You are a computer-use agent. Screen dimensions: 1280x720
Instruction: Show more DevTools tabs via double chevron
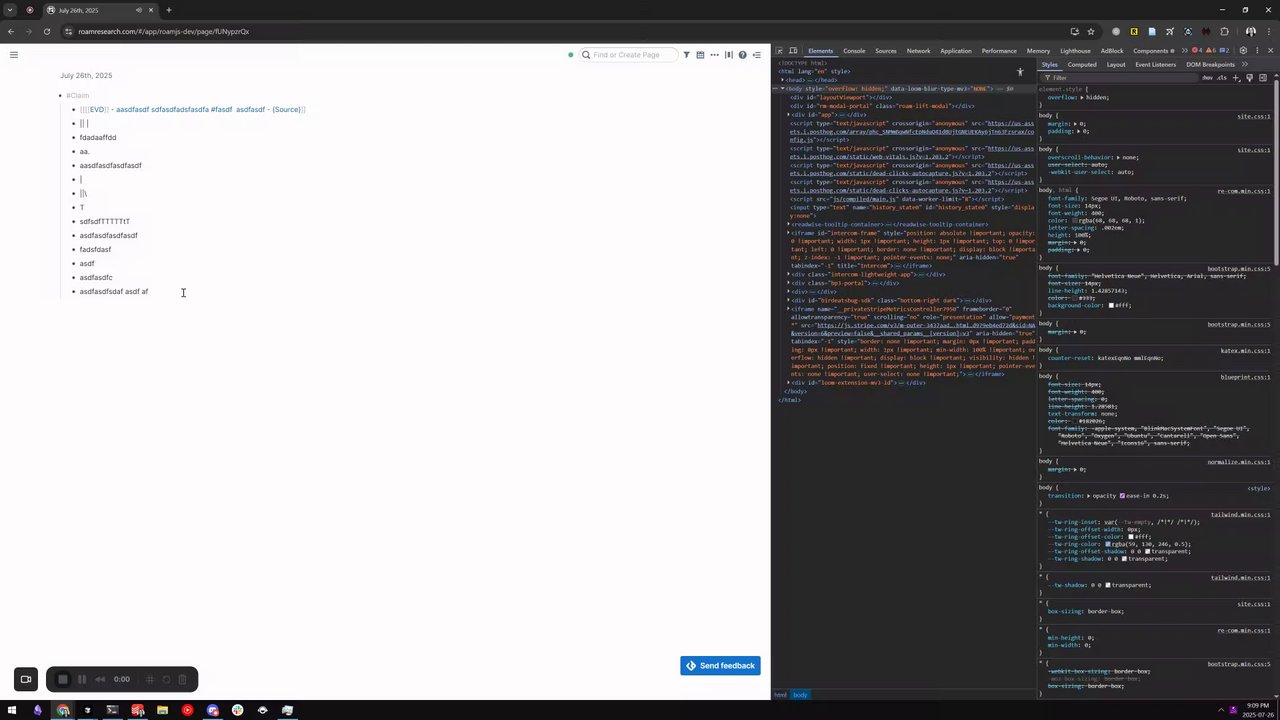point(1185,51)
